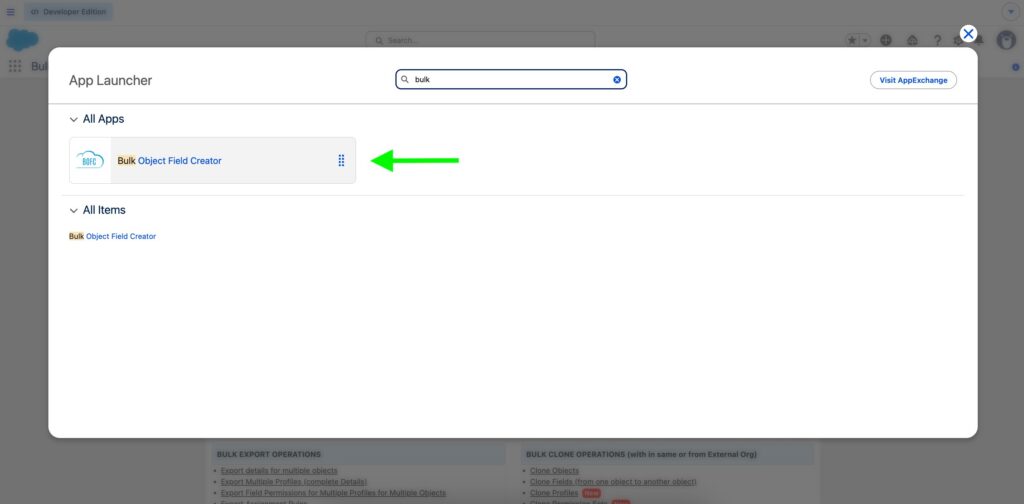Clear the App Launcher search text
This screenshot has height=504, width=1024.
616,80
